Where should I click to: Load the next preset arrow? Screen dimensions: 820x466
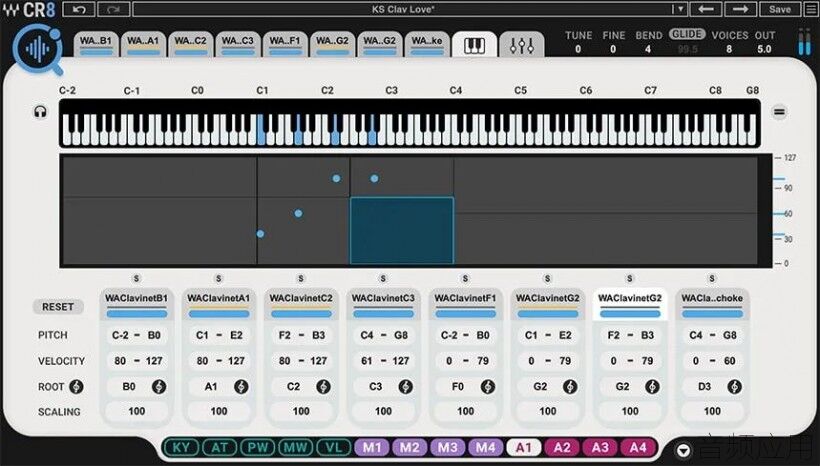pyautogui.click(x=739, y=9)
